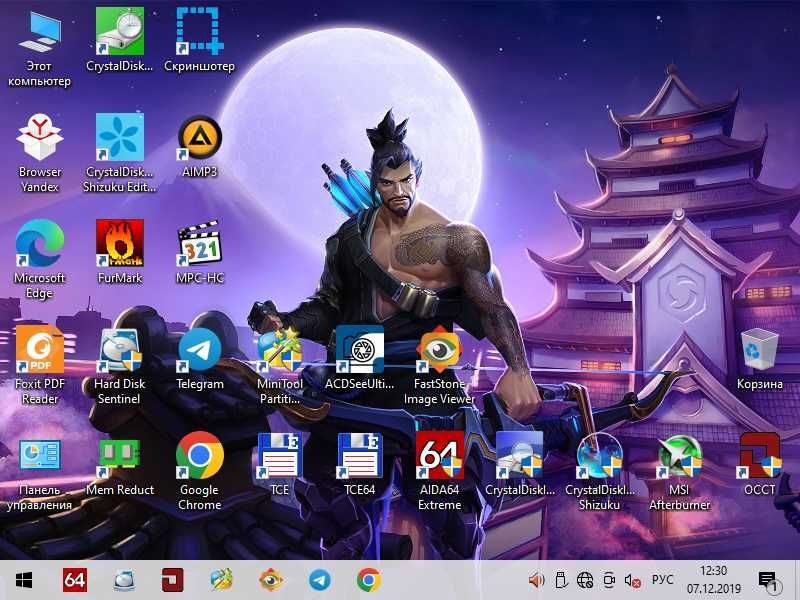Open network globe tray icon
The image size is (800, 600).
coord(585,580)
